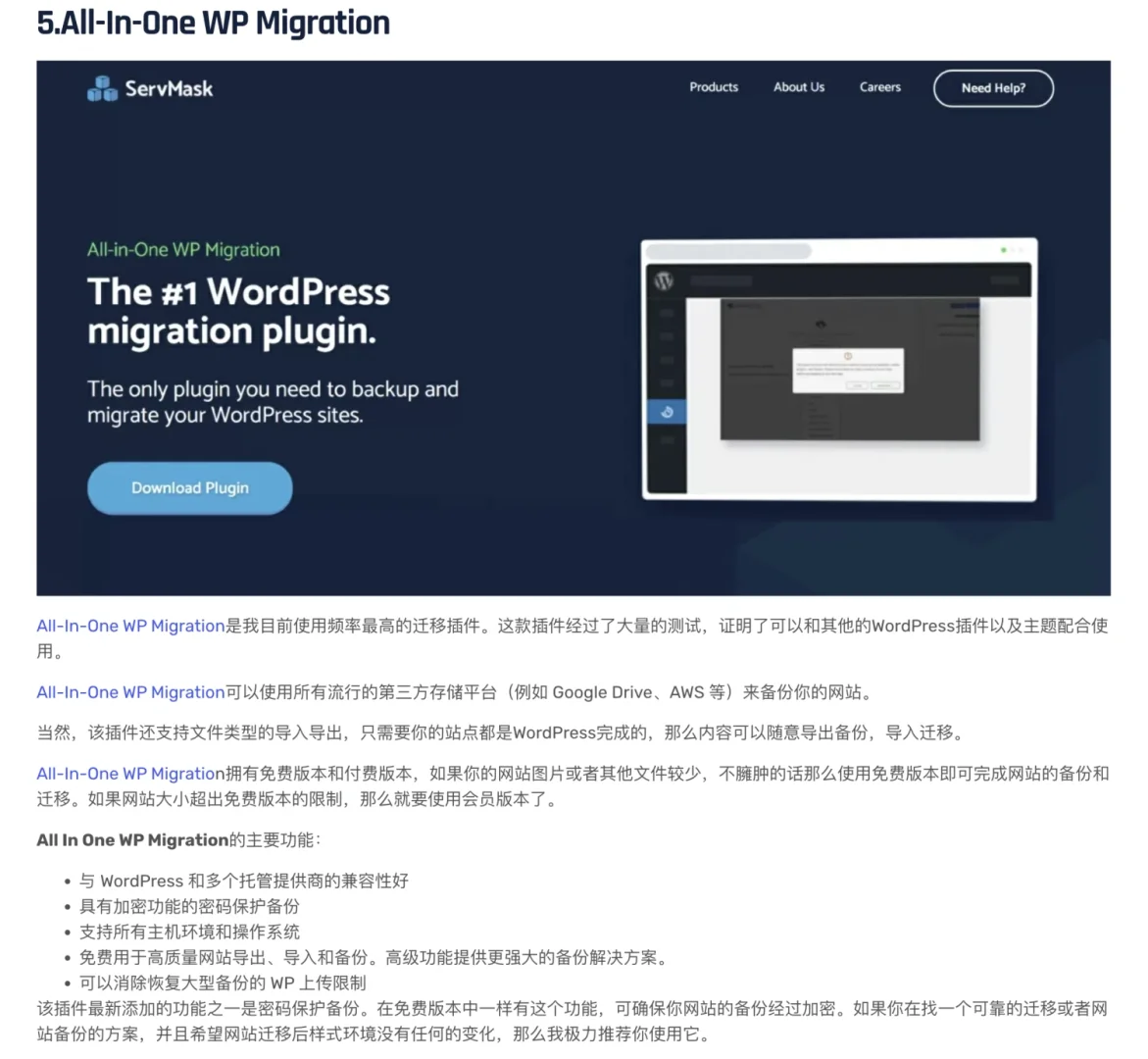The image size is (1148, 1059).
Task: Open the first All-In-One WP Migration link
Action: coord(128,626)
